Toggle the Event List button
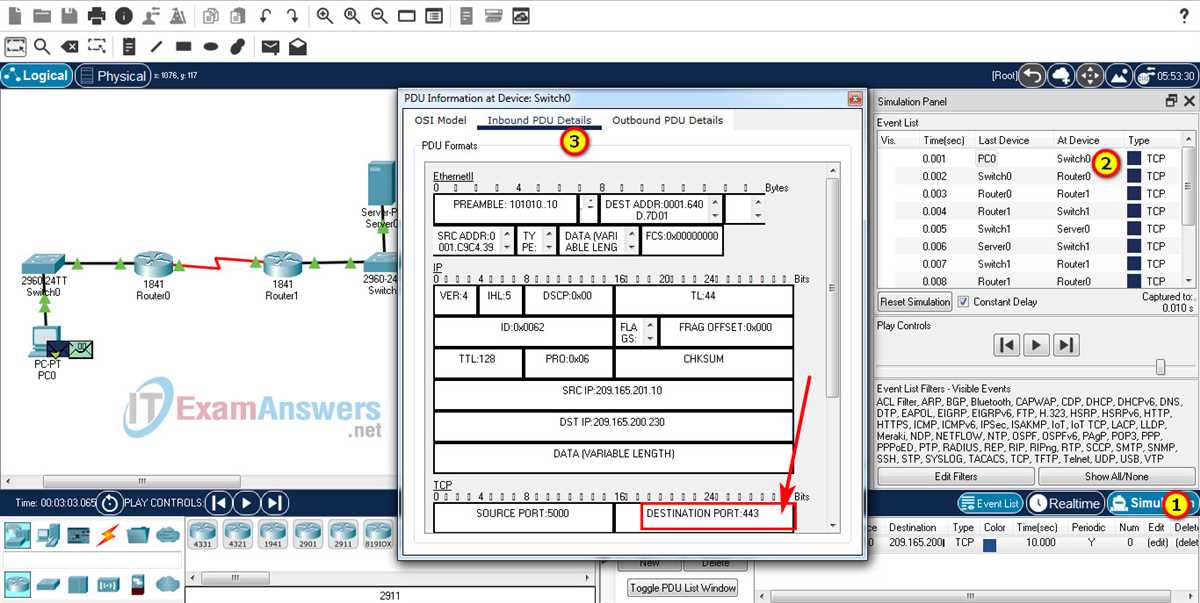Image resolution: width=1200 pixels, height=603 pixels. click(x=990, y=504)
